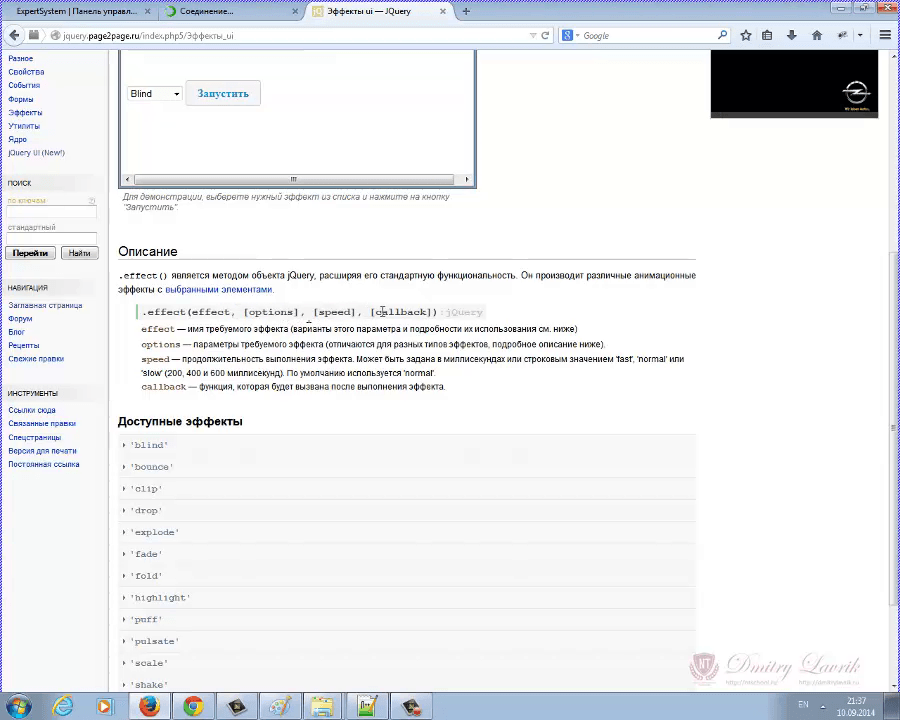Open the Свойства sidebar link
900x720 pixels.
click(26, 72)
